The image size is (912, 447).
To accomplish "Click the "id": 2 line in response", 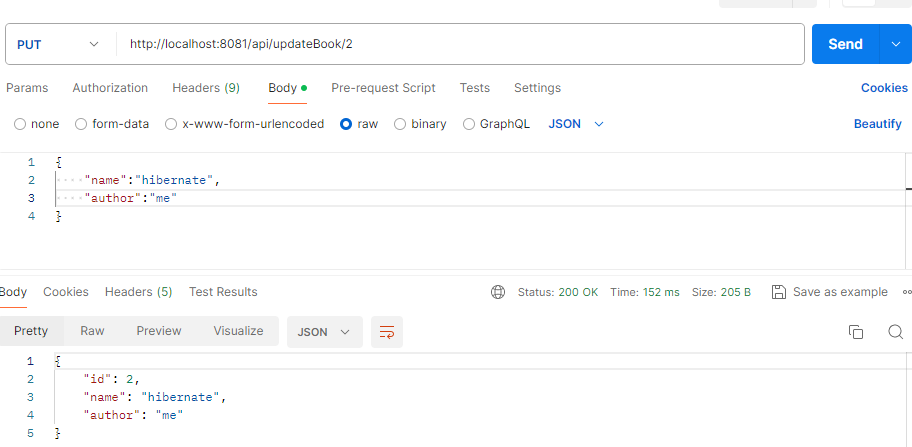I will (x=112, y=380).
